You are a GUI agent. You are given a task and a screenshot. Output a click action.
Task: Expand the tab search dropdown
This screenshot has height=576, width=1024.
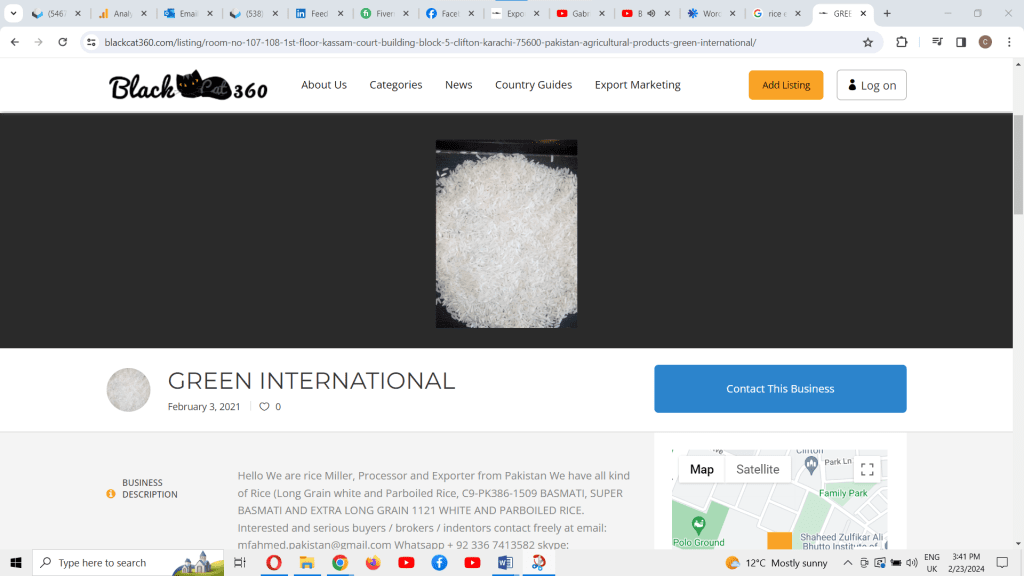(13, 13)
